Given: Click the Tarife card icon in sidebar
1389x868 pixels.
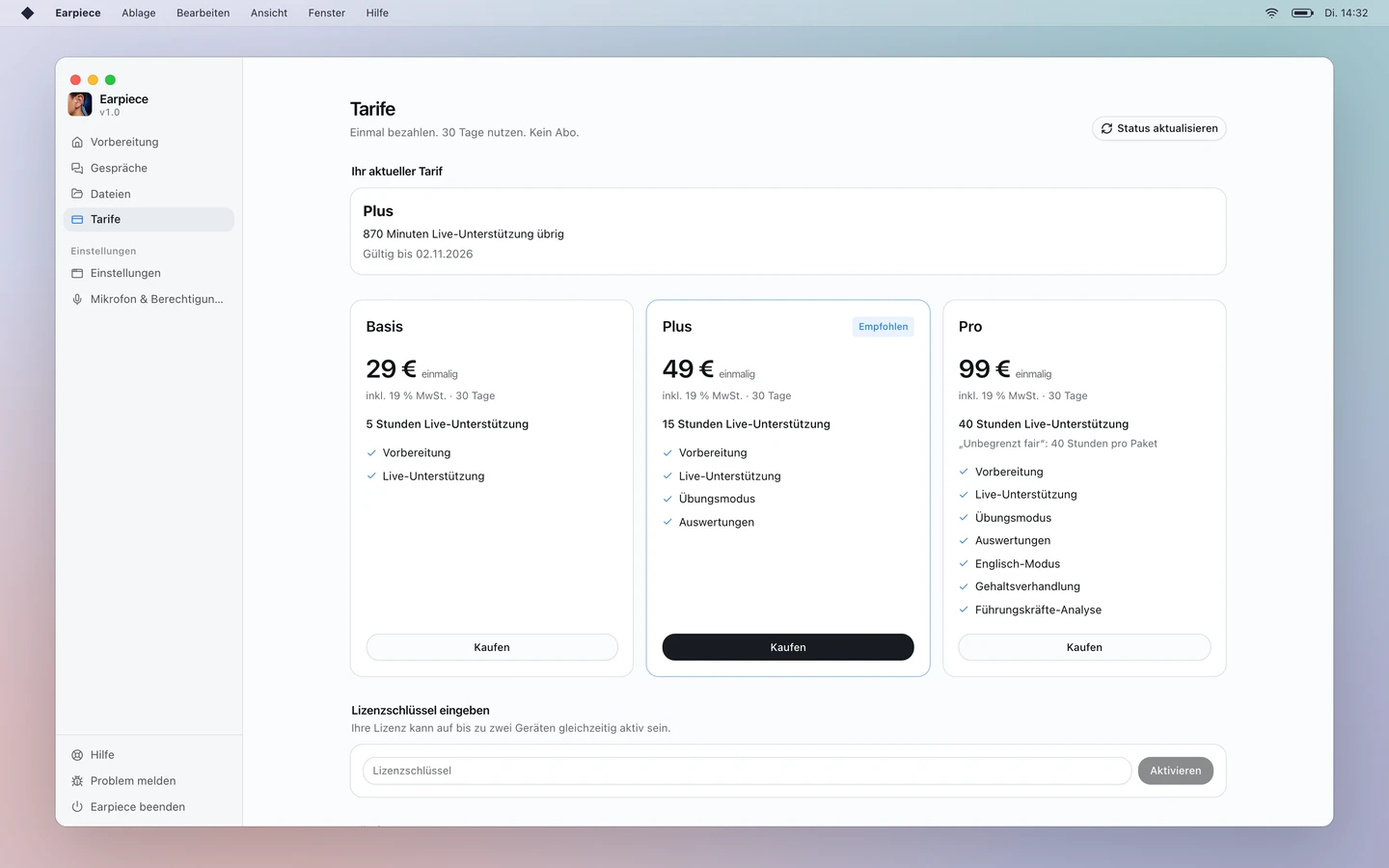Looking at the screenshot, I should click(x=77, y=220).
